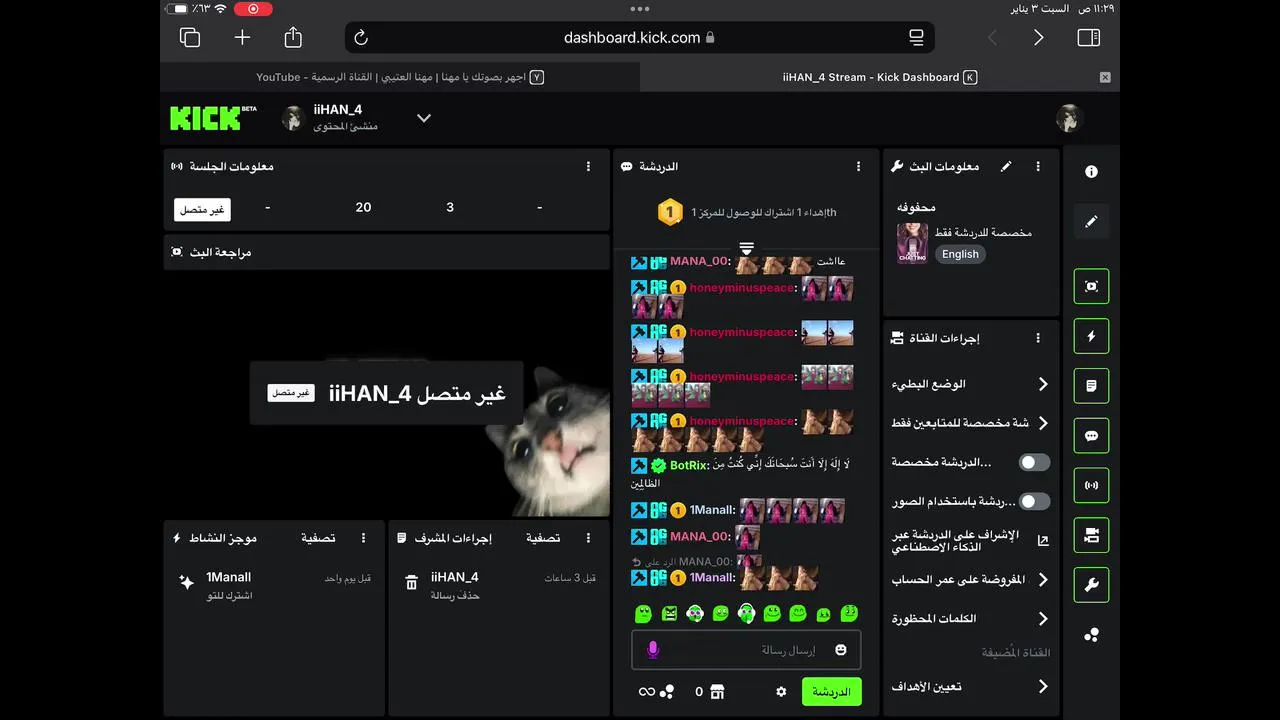Open stream info panel three-dot menu
Image resolution: width=1280 pixels, height=720 pixels.
click(x=1038, y=166)
